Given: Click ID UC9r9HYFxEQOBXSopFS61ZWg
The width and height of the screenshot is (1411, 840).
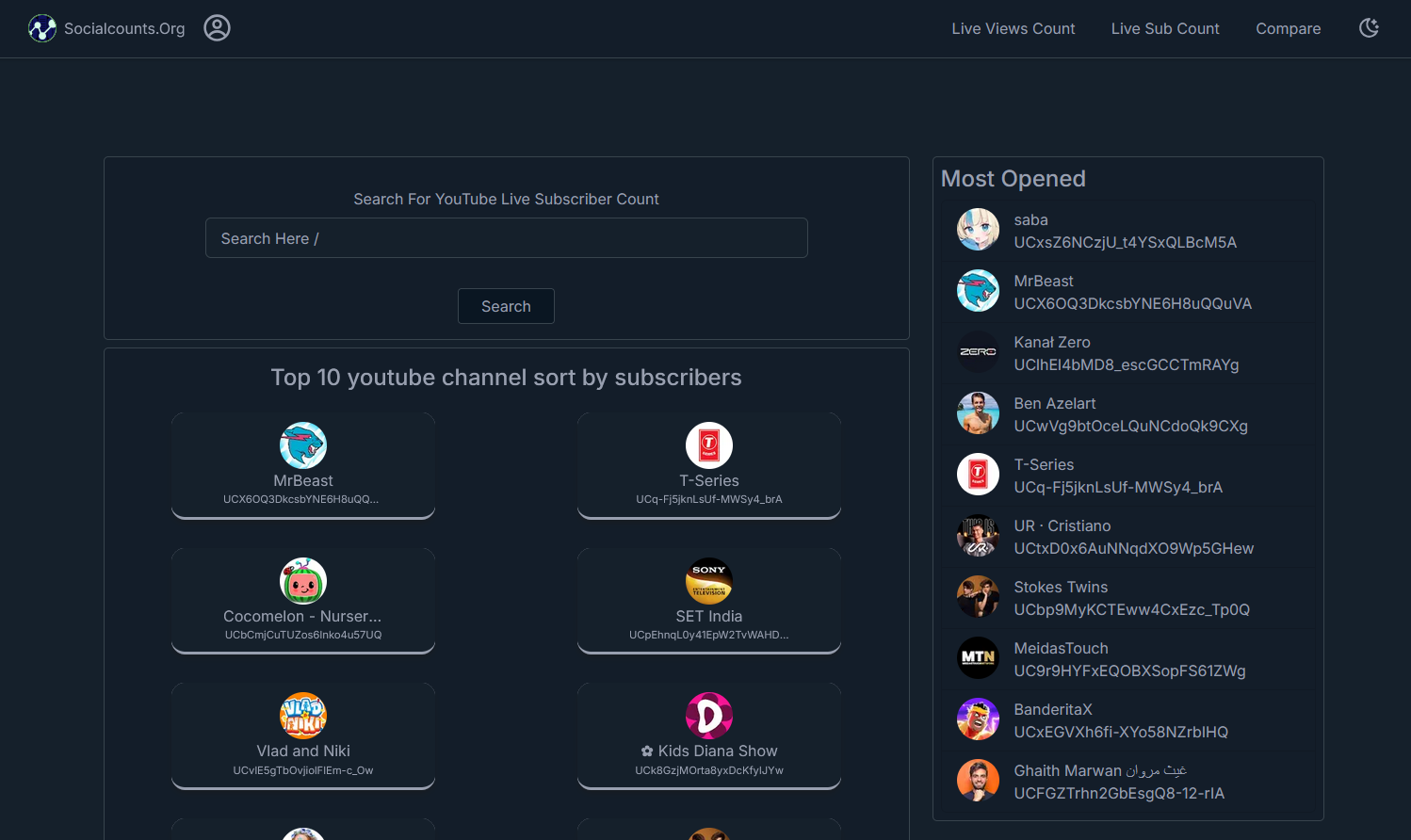Looking at the screenshot, I should click(x=1130, y=670).
